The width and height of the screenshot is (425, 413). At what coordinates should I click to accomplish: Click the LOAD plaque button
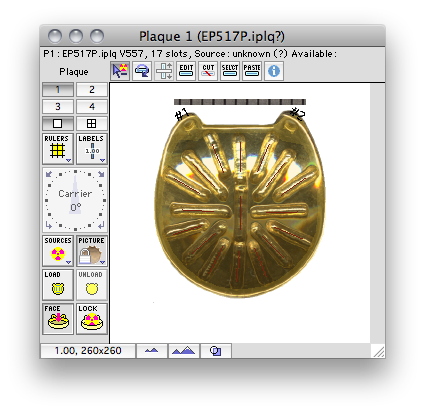(58, 285)
